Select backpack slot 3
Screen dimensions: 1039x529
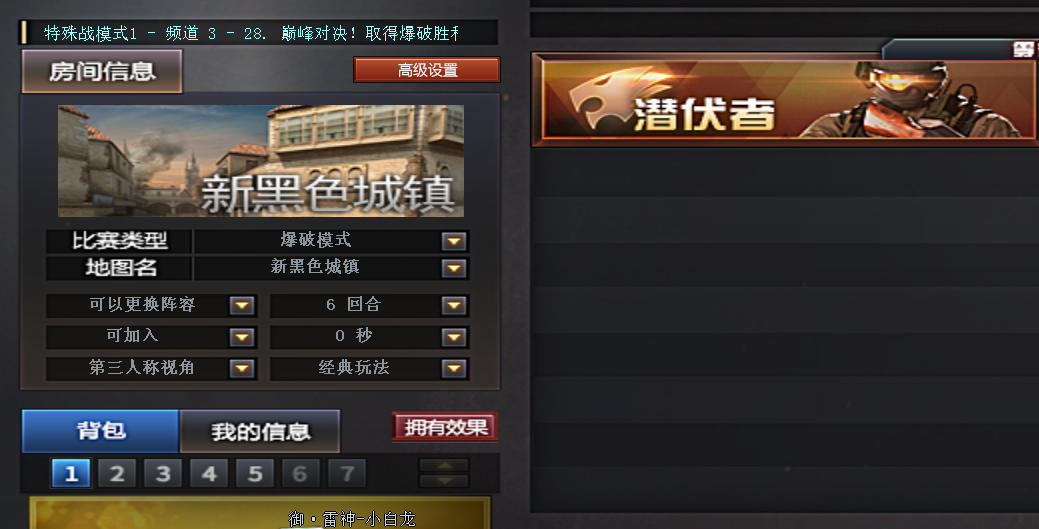(x=163, y=473)
